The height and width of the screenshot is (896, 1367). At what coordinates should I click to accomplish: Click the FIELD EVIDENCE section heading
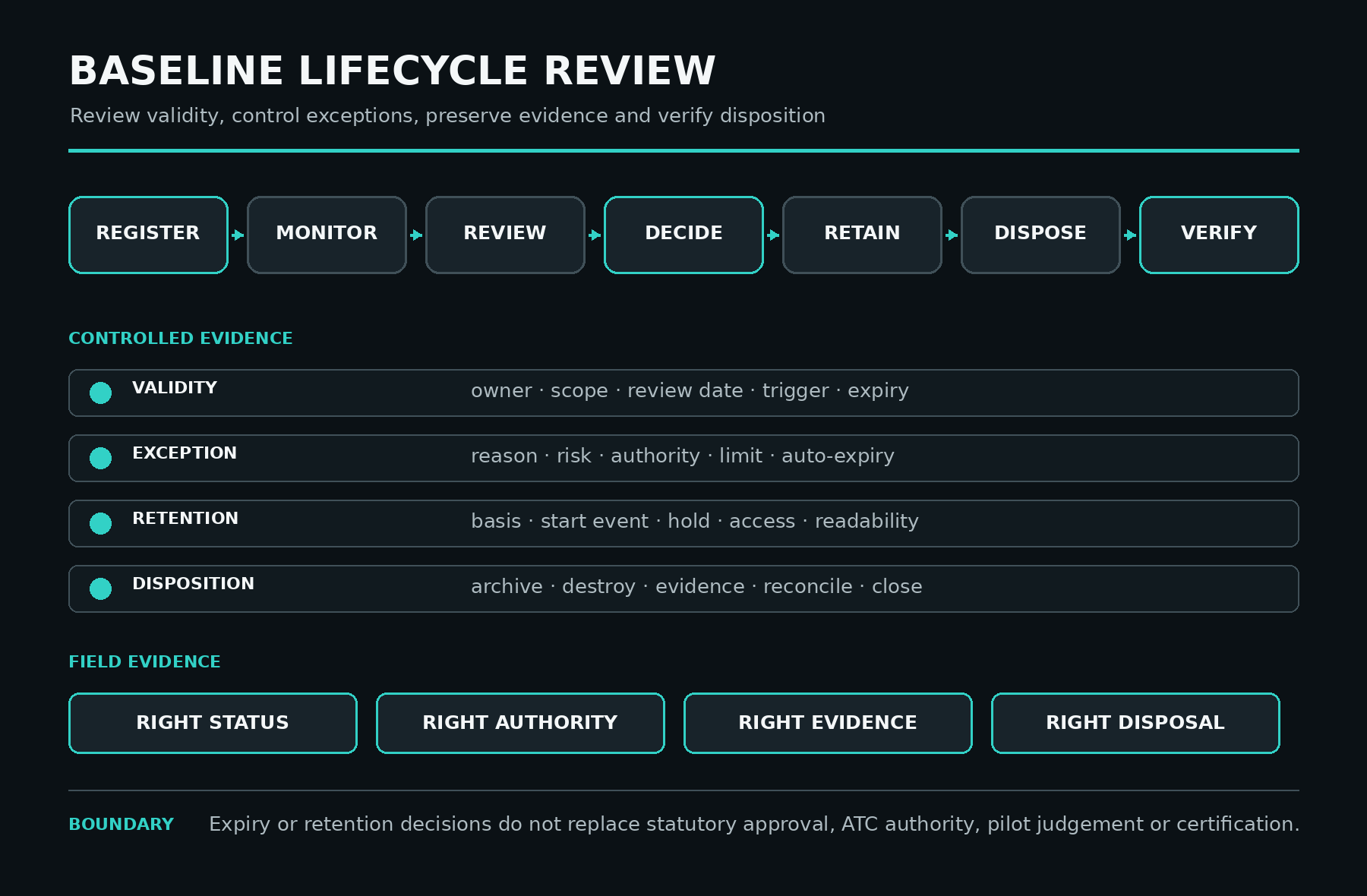[x=144, y=662]
